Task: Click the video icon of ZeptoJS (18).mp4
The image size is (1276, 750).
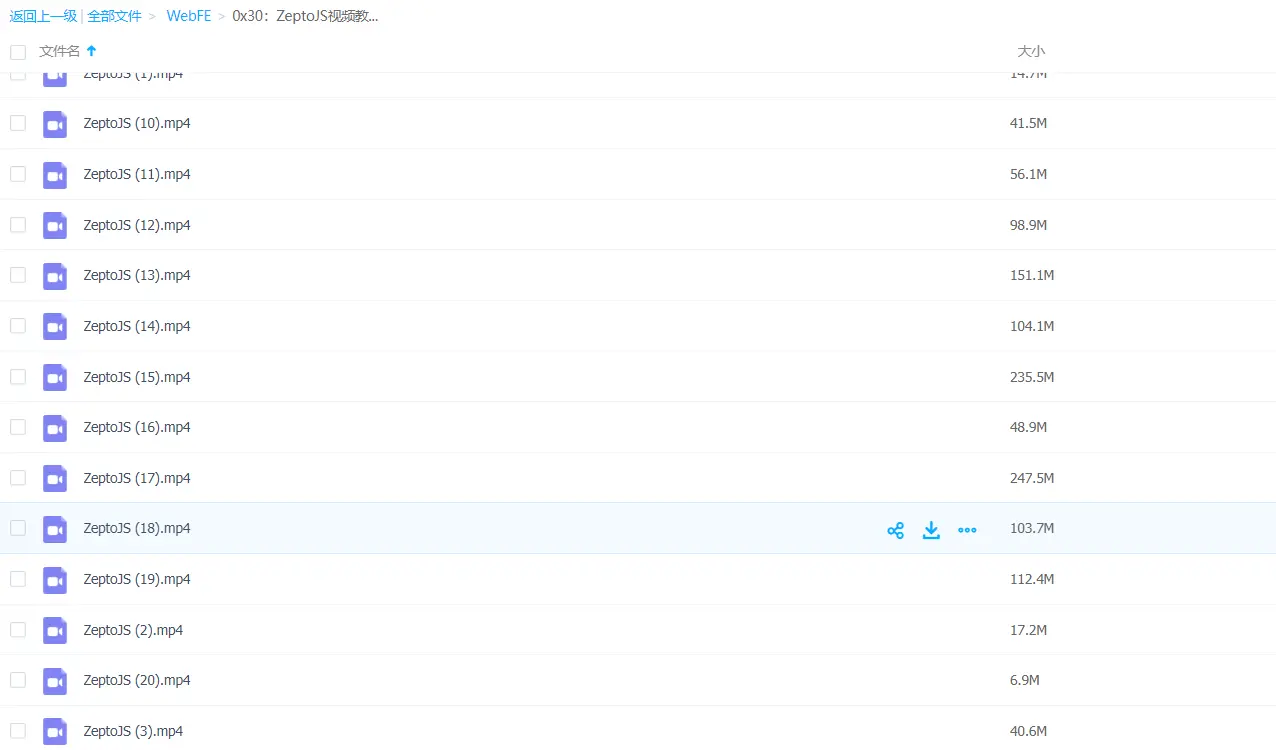Action: [55, 529]
